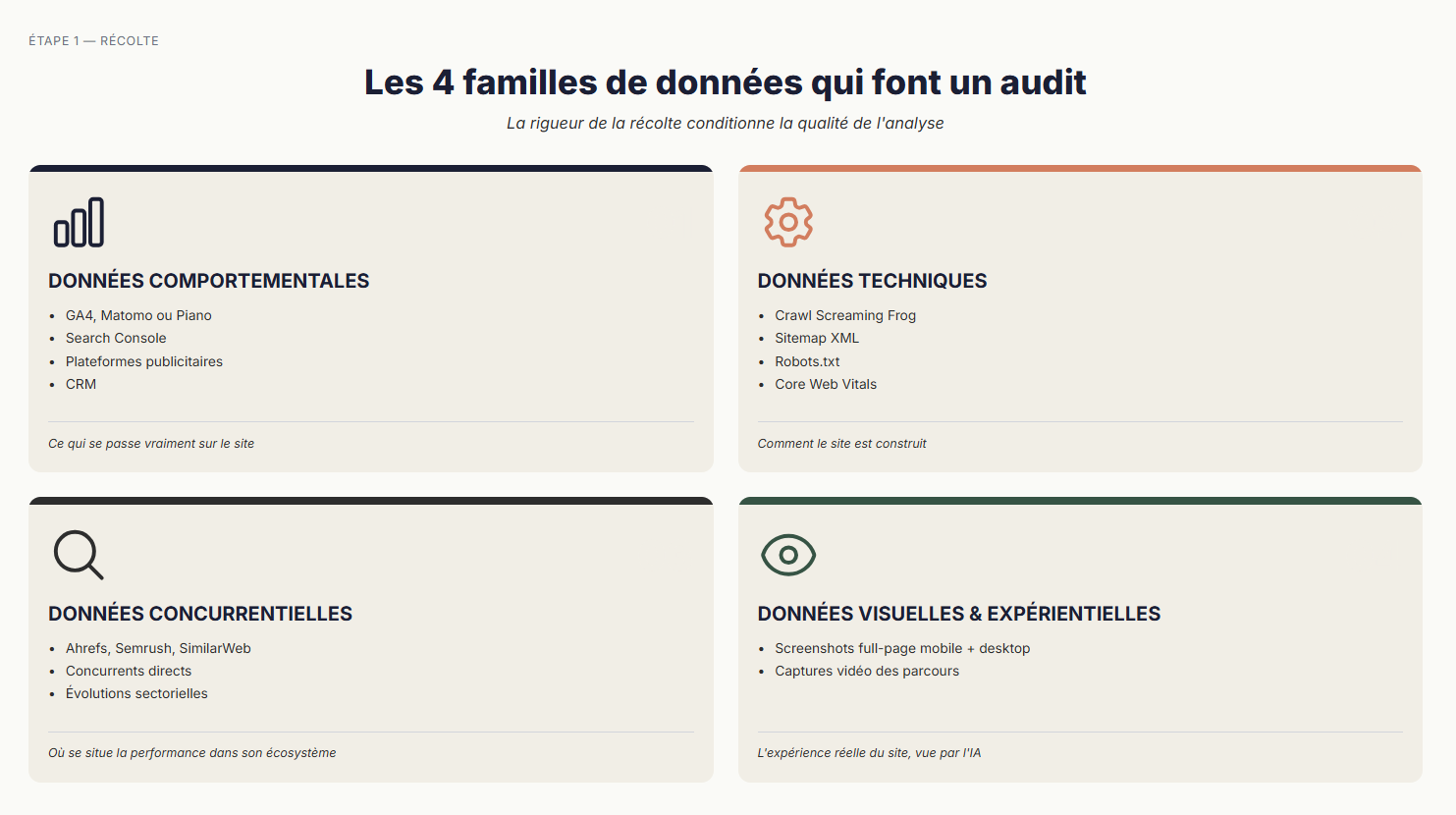Select 'Plateformes publicitaires' bullet
Viewport: 1456px width, 815px height.
(144, 361)
